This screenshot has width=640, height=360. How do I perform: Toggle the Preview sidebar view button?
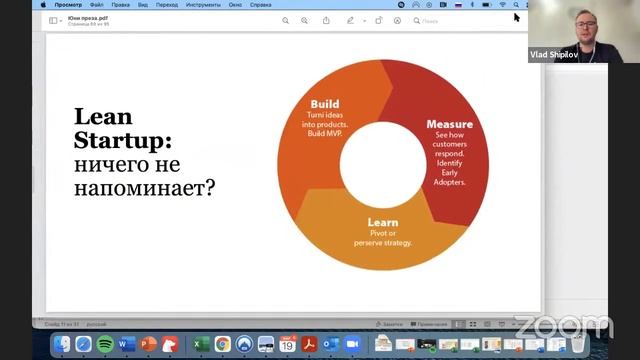click(53, 20)
